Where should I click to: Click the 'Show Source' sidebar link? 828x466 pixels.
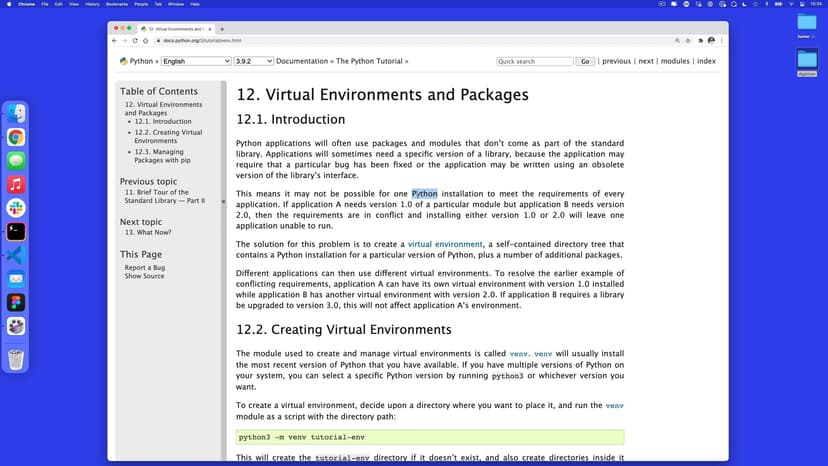(144, 276)
